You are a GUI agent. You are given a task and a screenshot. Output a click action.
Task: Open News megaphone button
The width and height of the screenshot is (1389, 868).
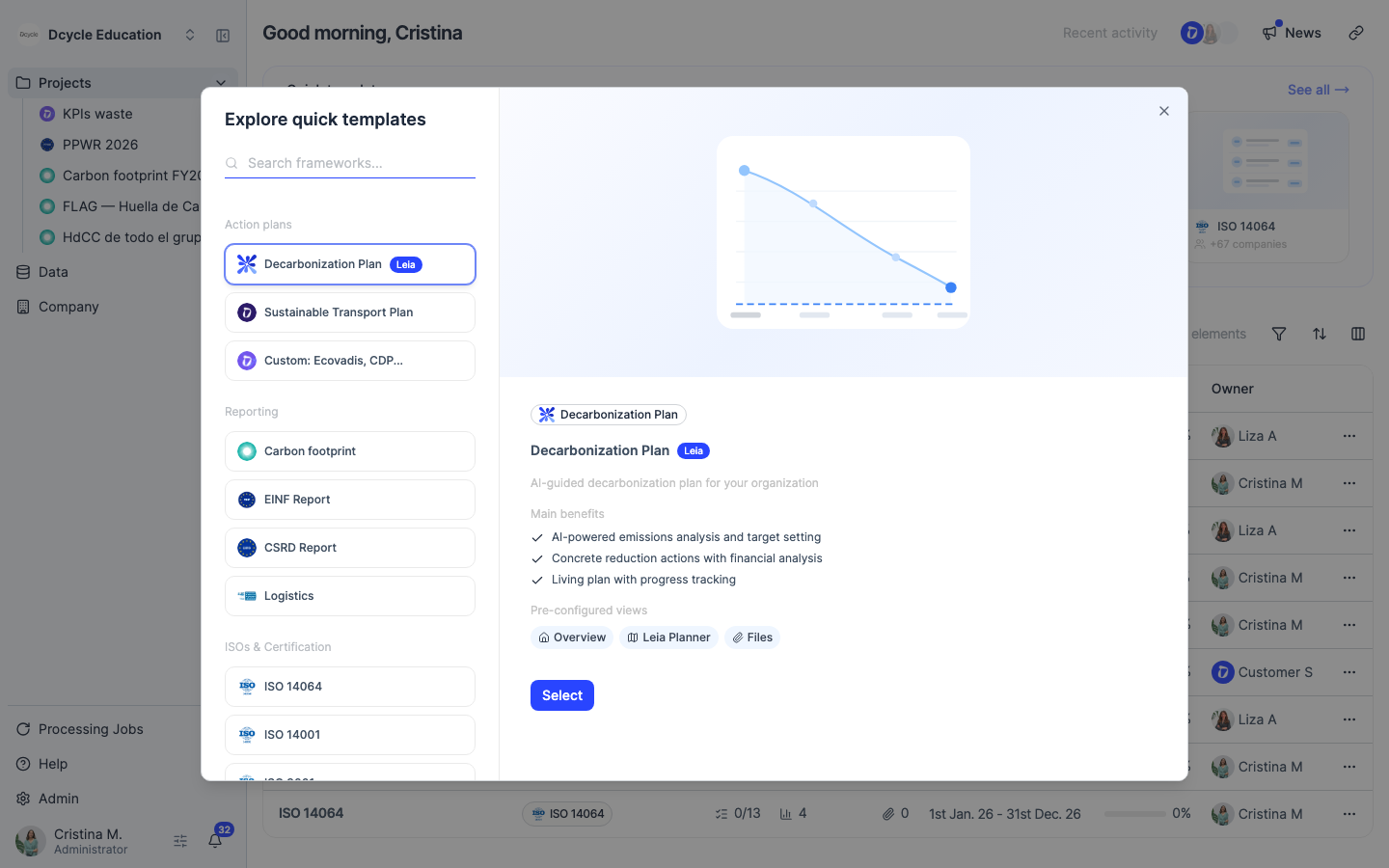[x=1292, y=33]
